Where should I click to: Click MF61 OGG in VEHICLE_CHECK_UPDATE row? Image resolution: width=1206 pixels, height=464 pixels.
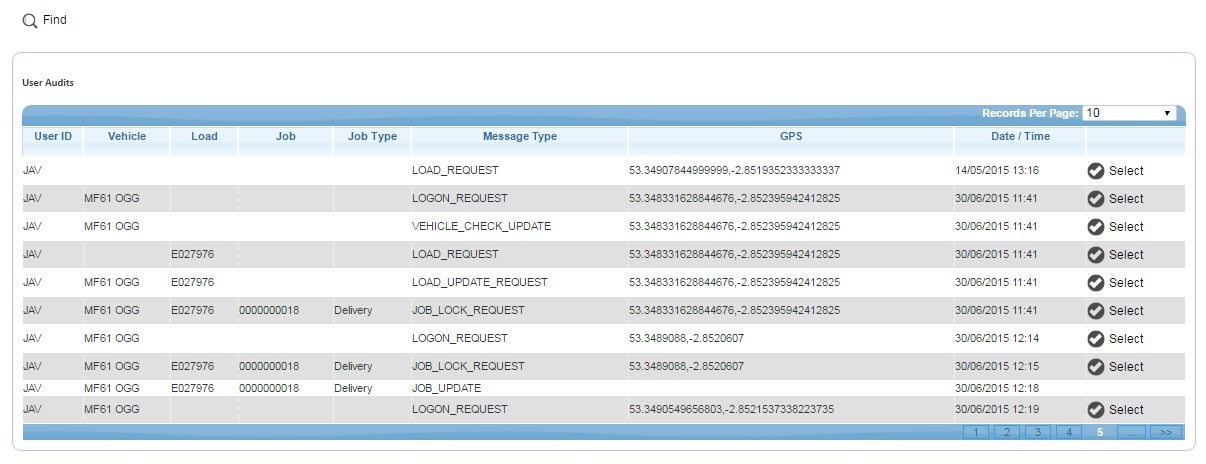click(x=111, y=227)
